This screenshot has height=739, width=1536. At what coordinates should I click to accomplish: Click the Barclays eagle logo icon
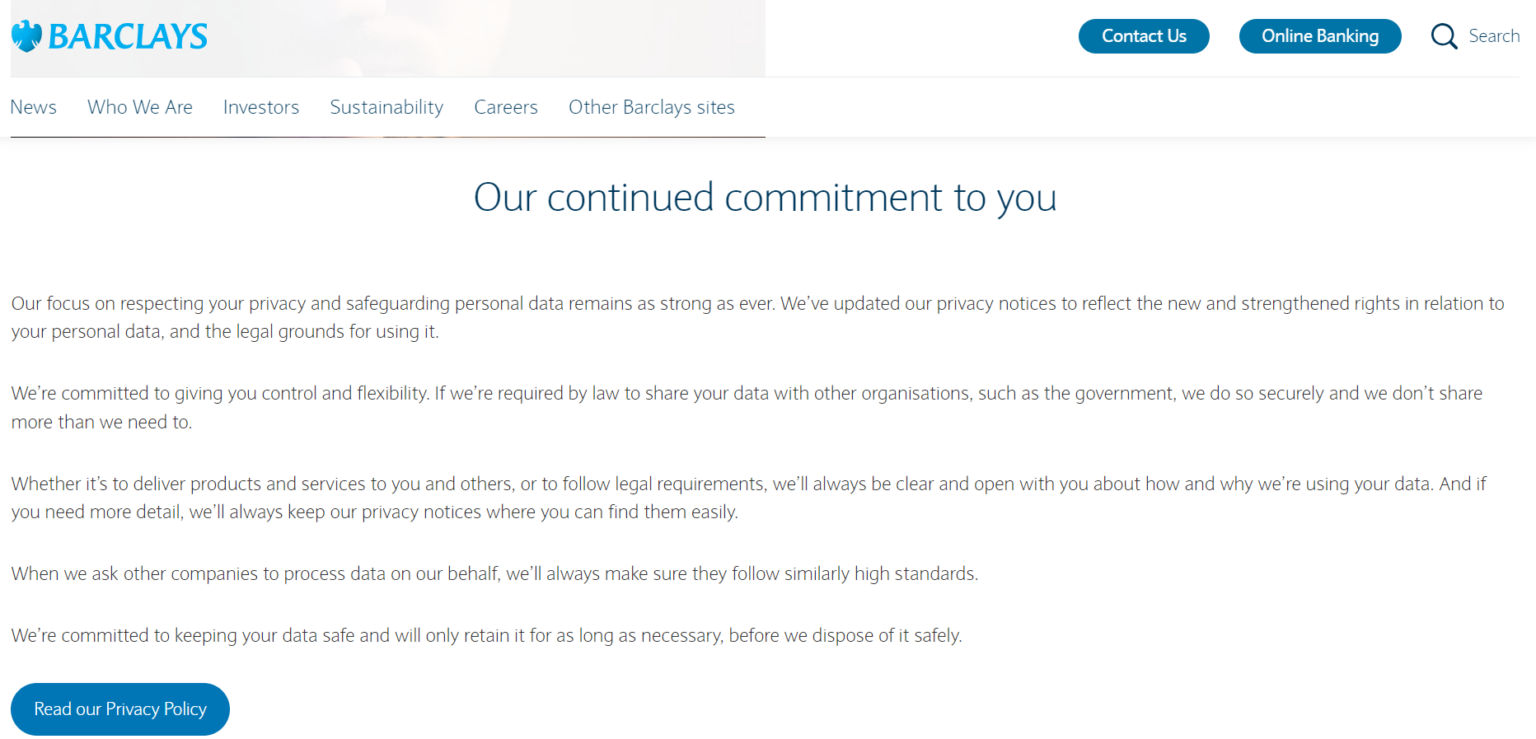click(x=27, y=36)
